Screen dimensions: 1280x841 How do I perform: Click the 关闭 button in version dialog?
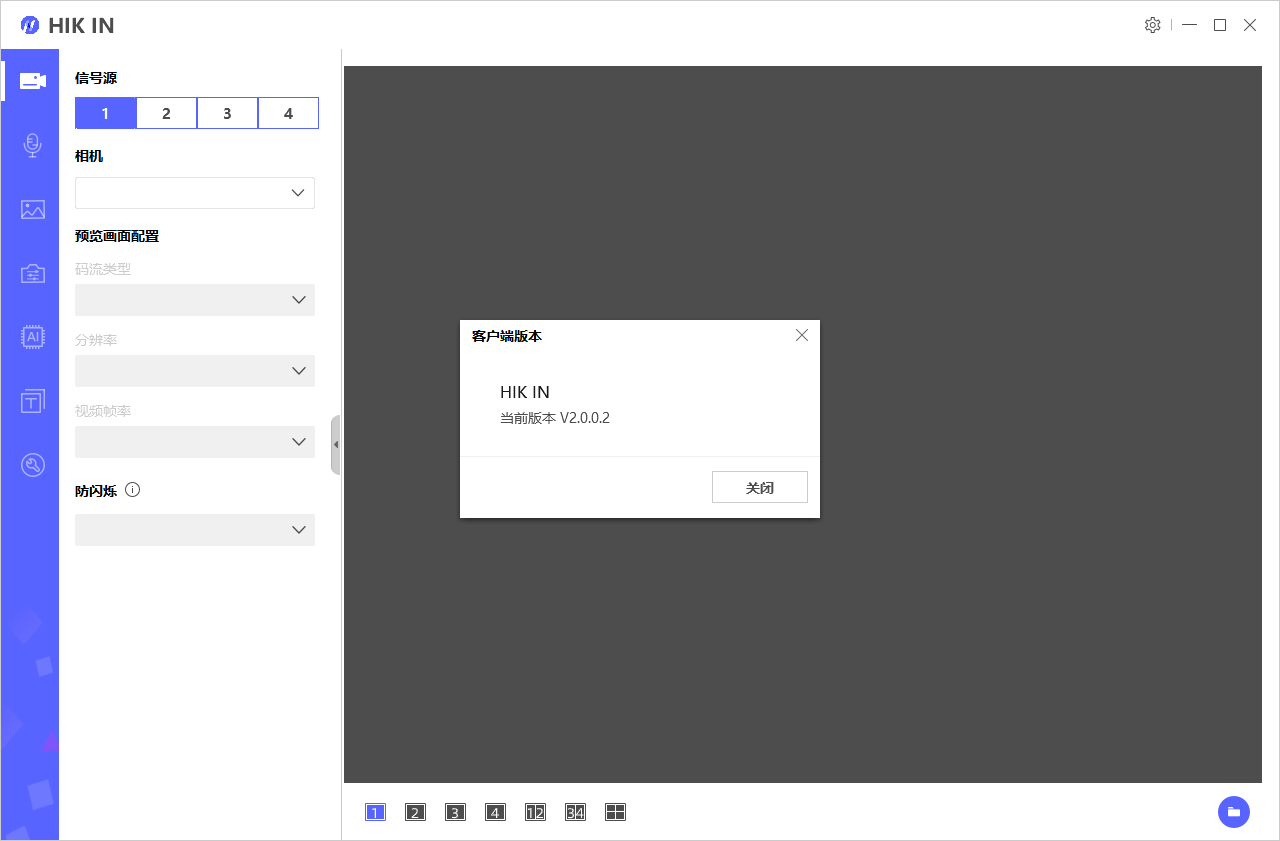point(760,487)
